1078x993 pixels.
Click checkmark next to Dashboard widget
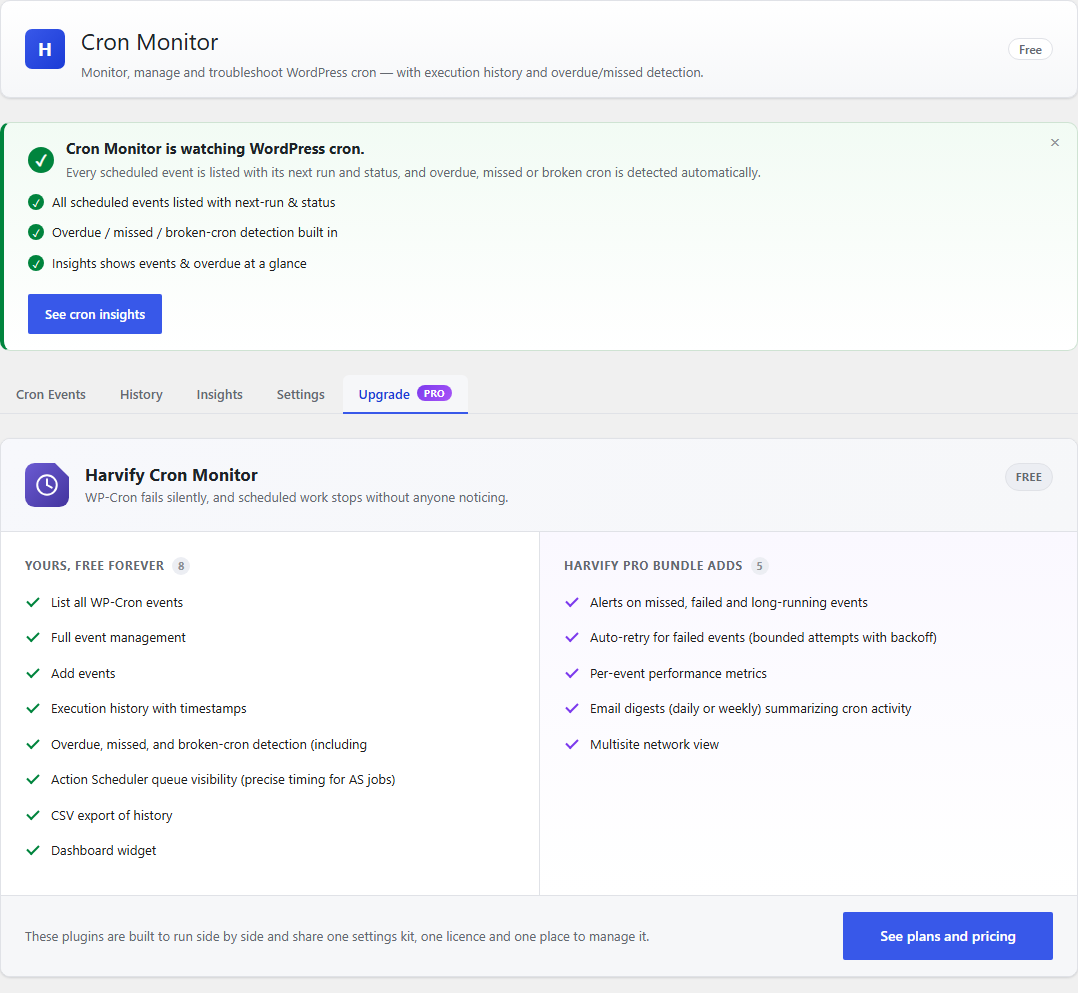[33, 851]
